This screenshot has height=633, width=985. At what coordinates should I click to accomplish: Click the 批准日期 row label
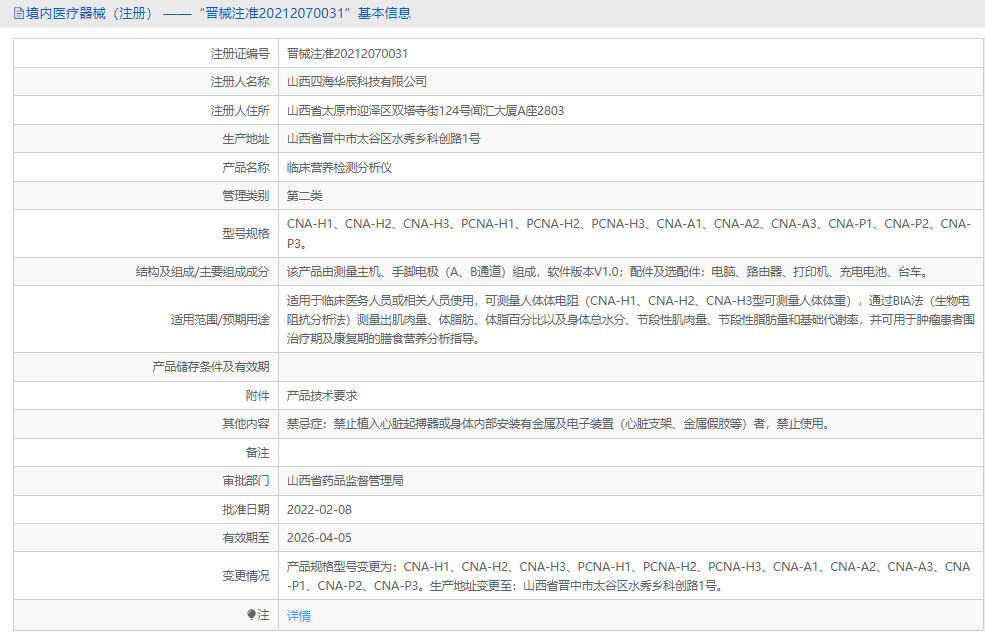[x=246, y=510]
